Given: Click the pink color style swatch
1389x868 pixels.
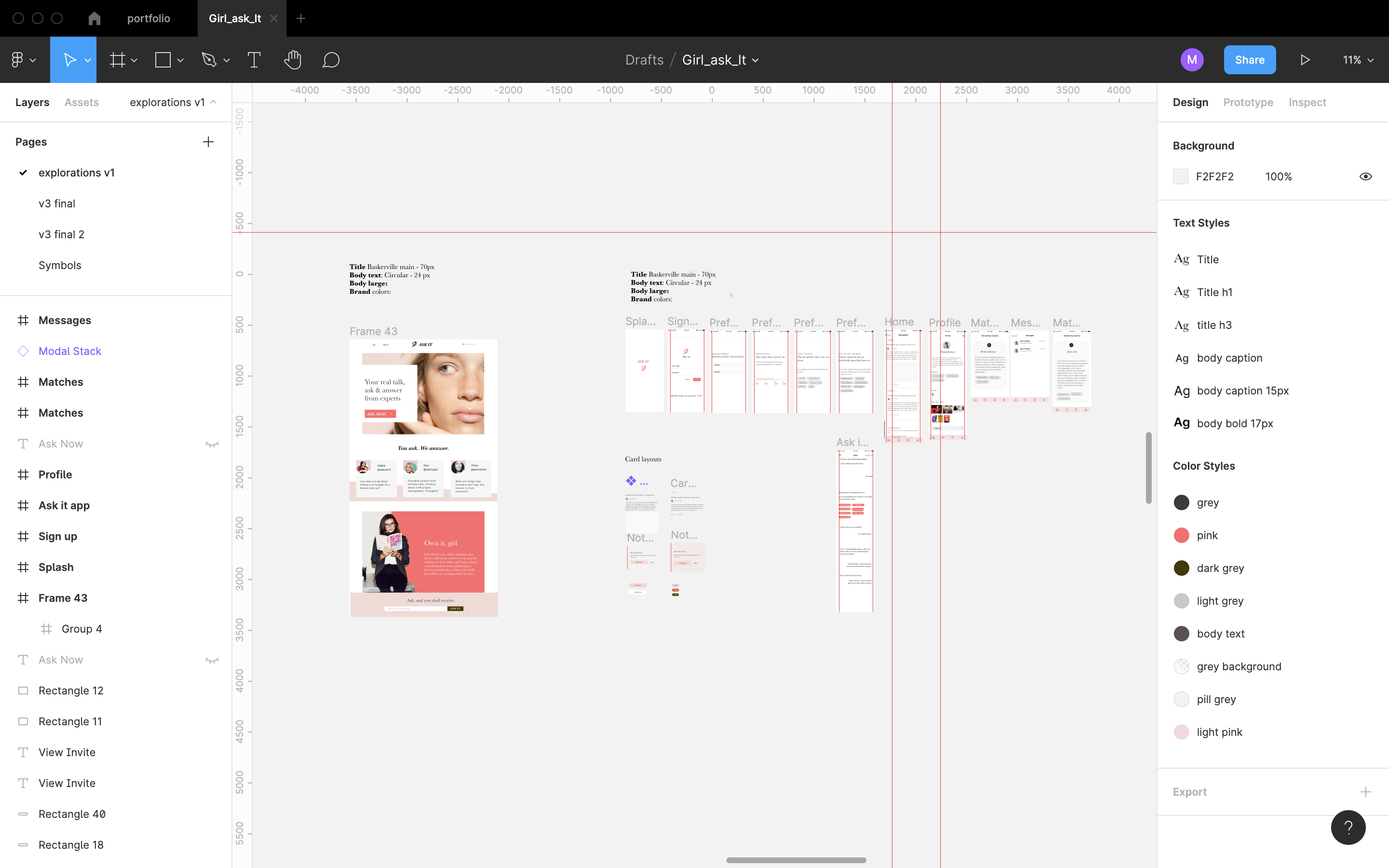Looking at the screenshot, I should click(1181, 535).
